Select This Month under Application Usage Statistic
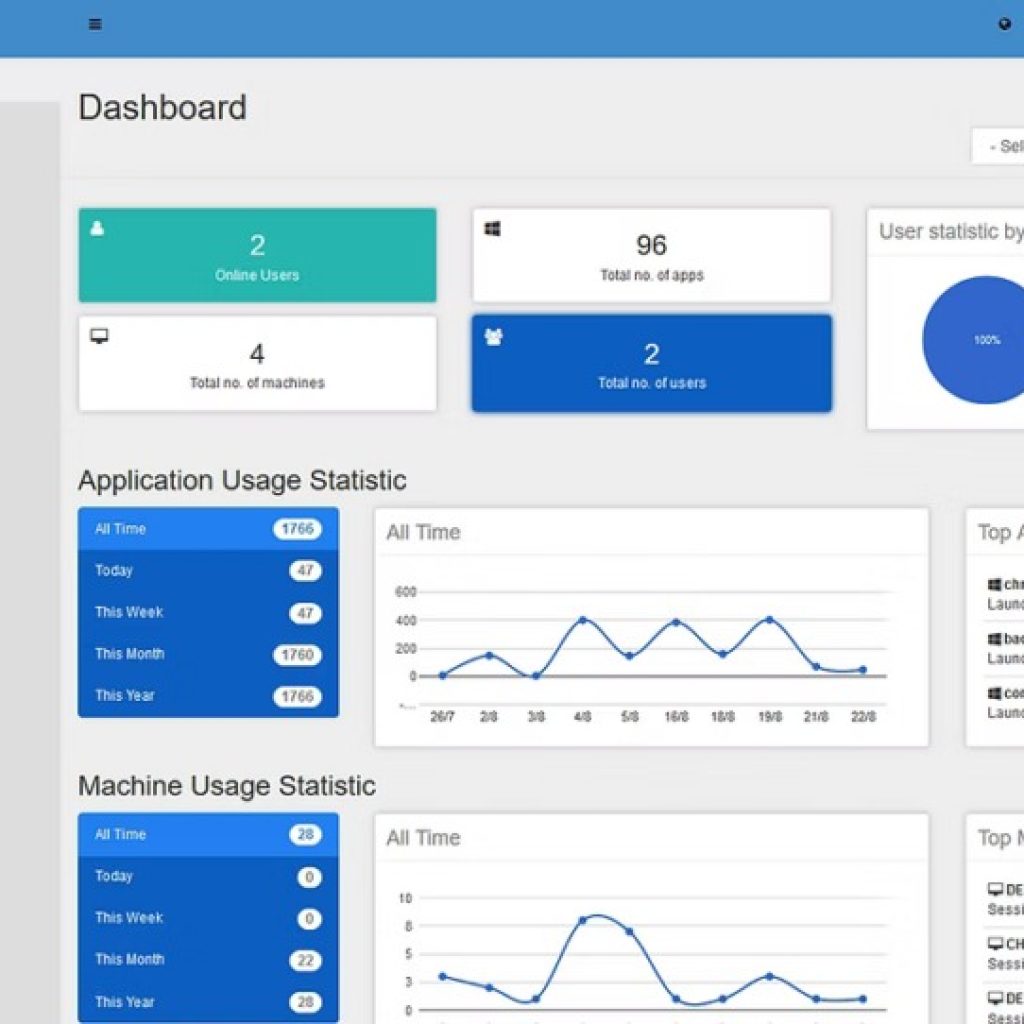The height and width of the screenshot is (1024, 1024). pos(208,654)
